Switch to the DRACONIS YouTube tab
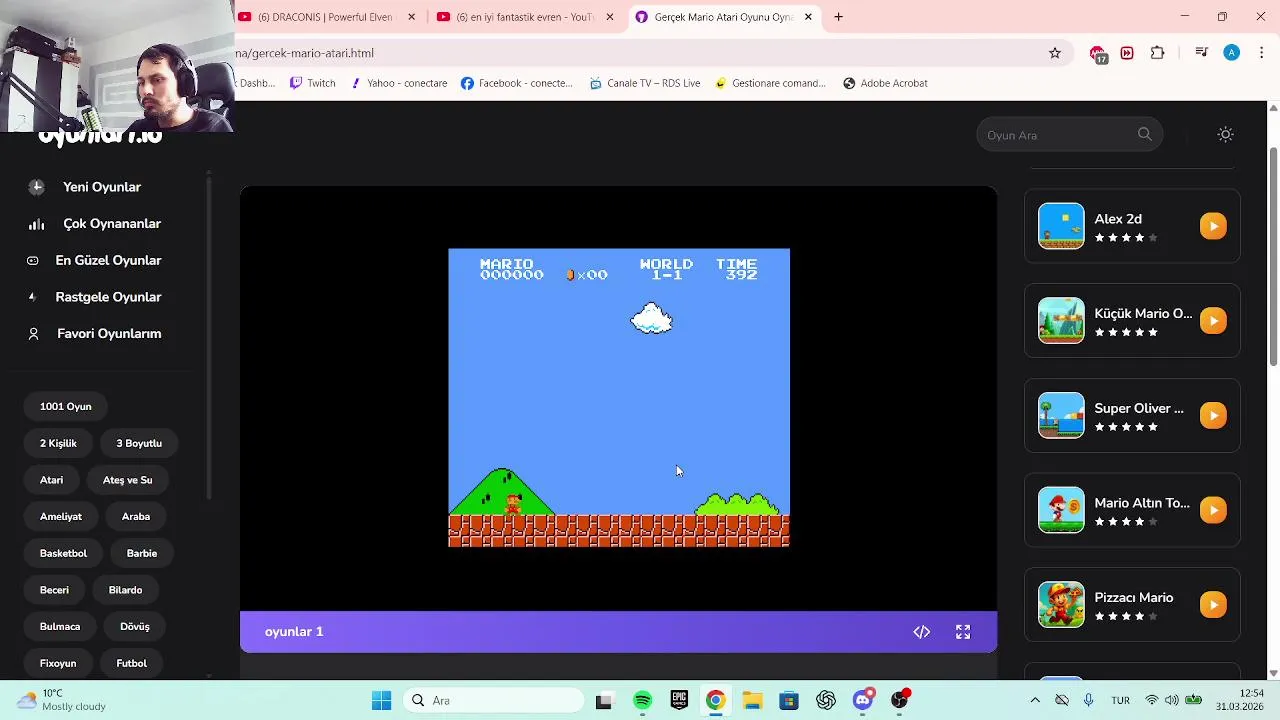The image size is (1280, 720). coord(325,17)
